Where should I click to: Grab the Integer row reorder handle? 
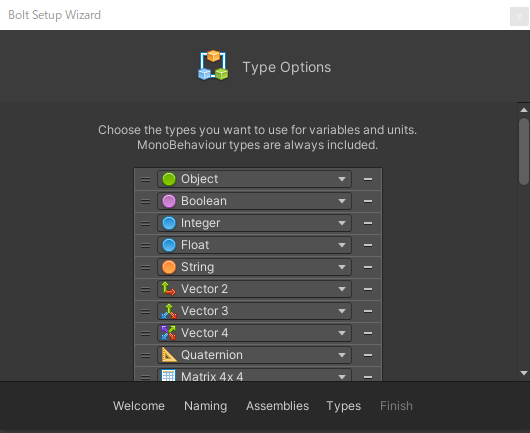pyautogui.click(x=146, y=223)
